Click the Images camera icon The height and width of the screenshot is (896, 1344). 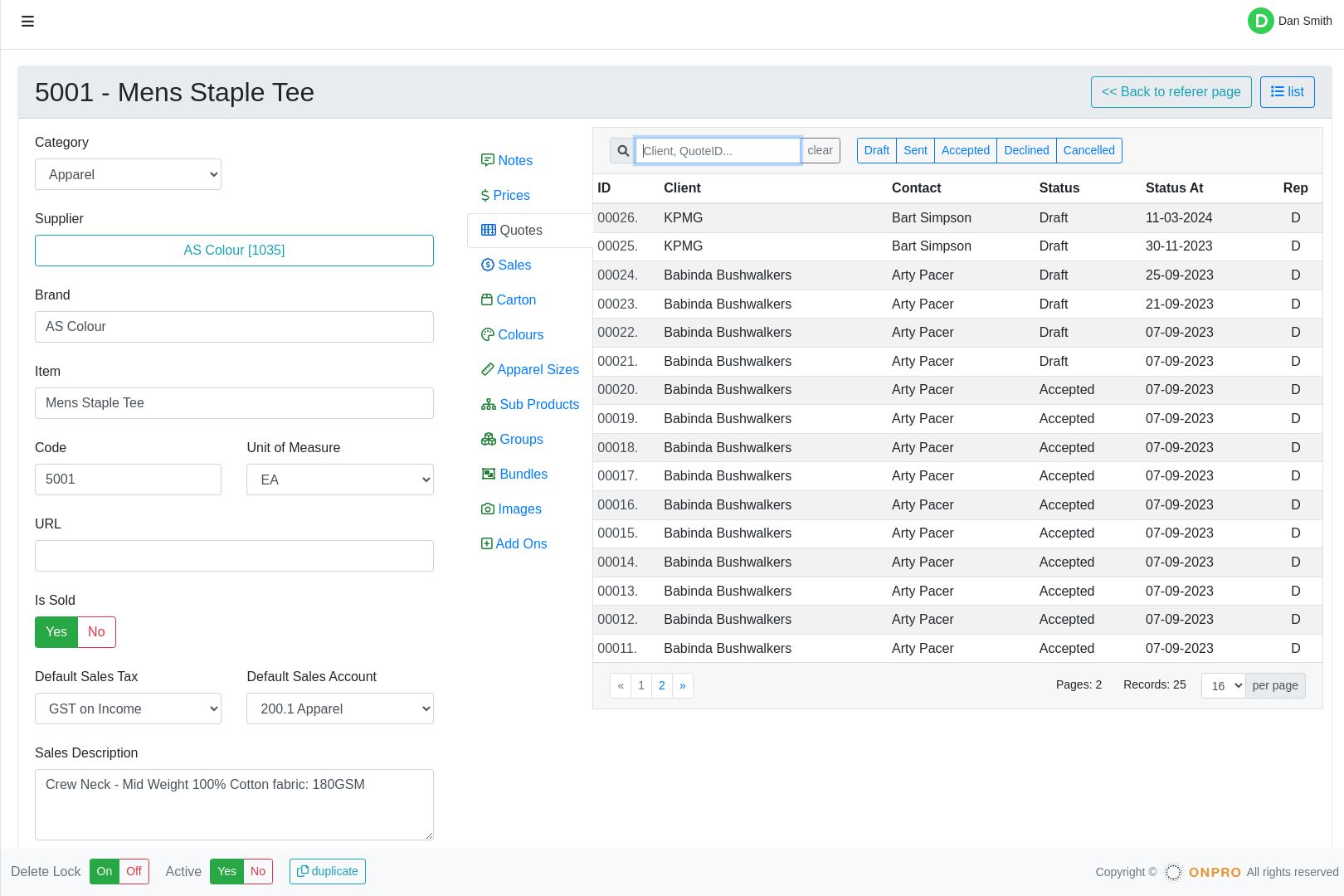tap(488, 509)
